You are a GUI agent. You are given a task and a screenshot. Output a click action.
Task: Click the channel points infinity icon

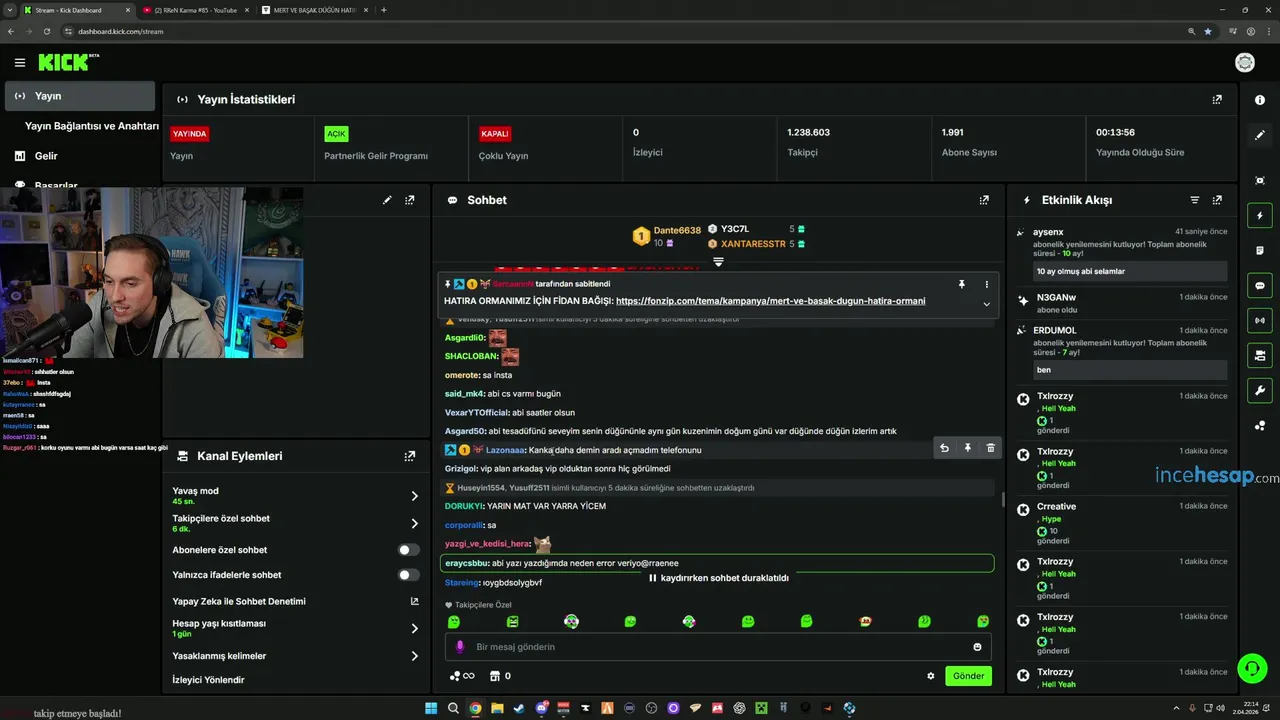(461, 676)
